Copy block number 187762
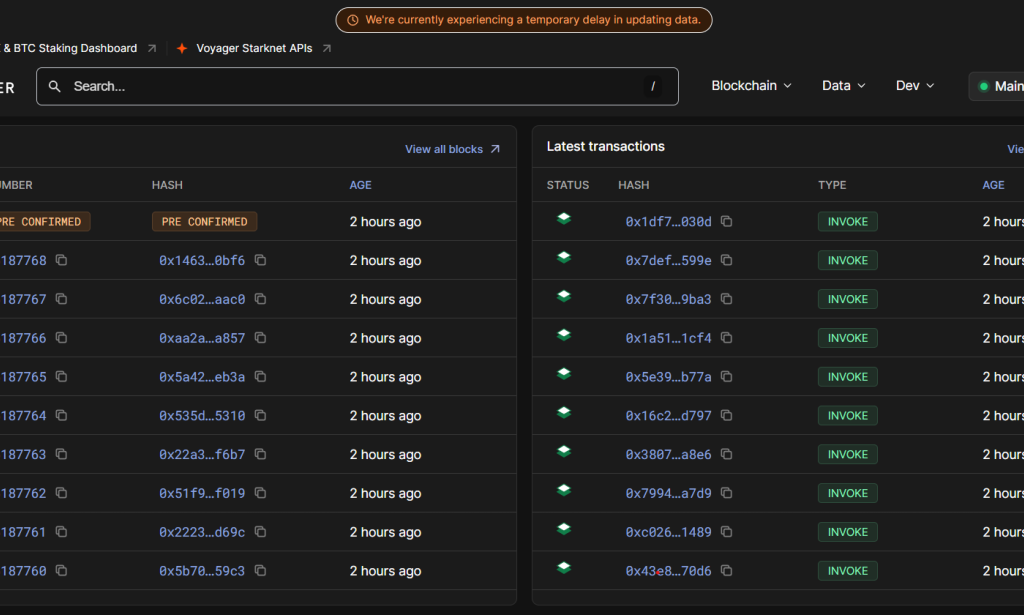The width and height of the screenshot is (1024, 615). [62, 493]
